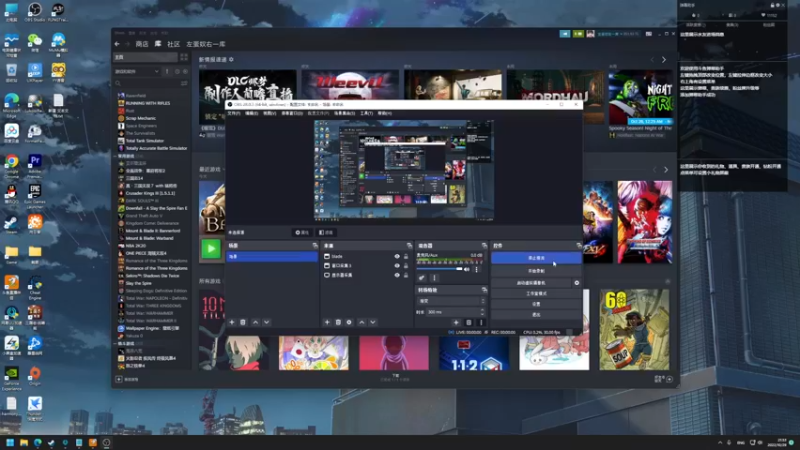This screenshot has width=800, height=450.
Task: Select Totally Accurate Battle Simulator in list
Action: coord(153,148)
